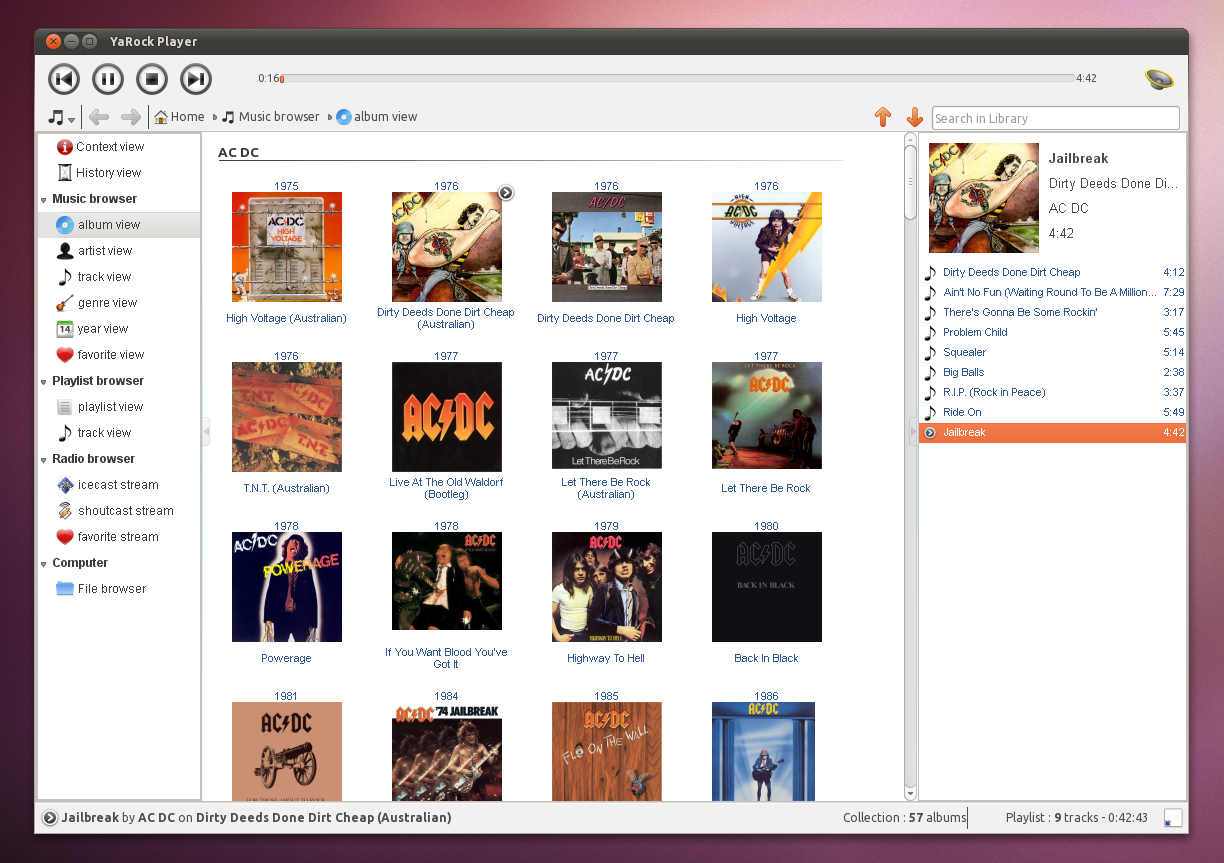Select Problem Child track
Image resolution: width=1224 pixels, height=863 pixels.
coord(1052,332)
